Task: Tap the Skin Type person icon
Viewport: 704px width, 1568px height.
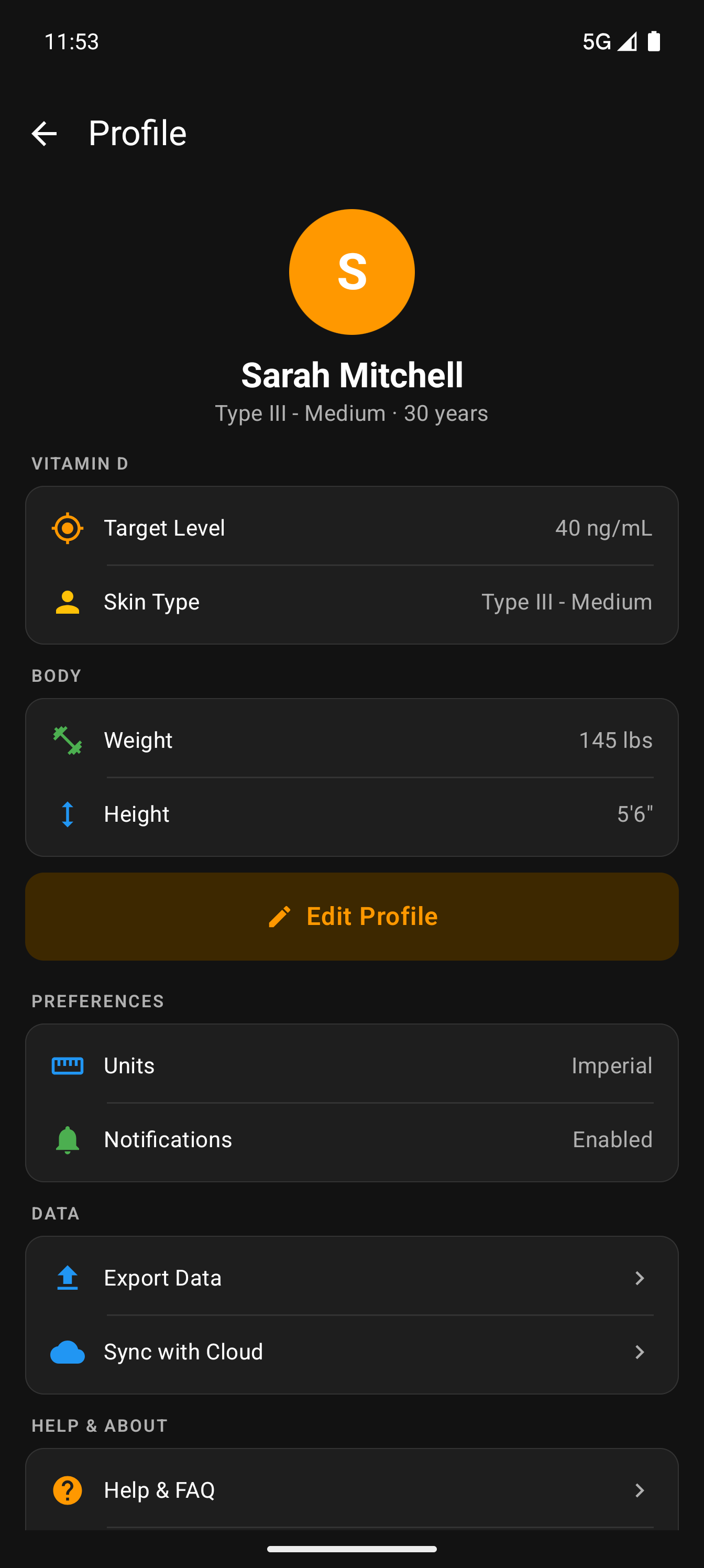Action: [68, 602]
